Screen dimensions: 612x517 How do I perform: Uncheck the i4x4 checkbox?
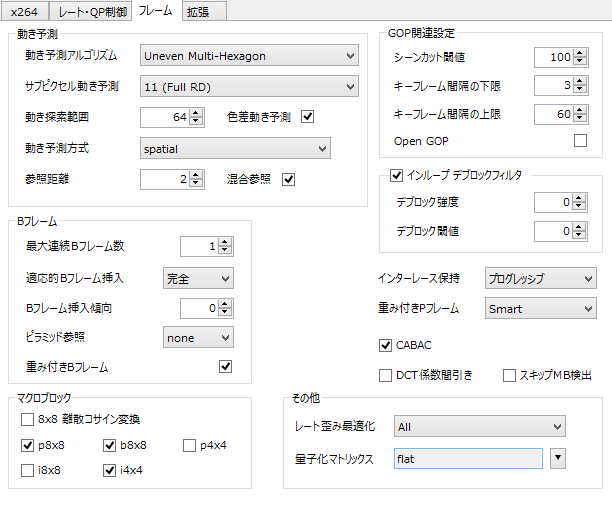(x=109, y=471)
